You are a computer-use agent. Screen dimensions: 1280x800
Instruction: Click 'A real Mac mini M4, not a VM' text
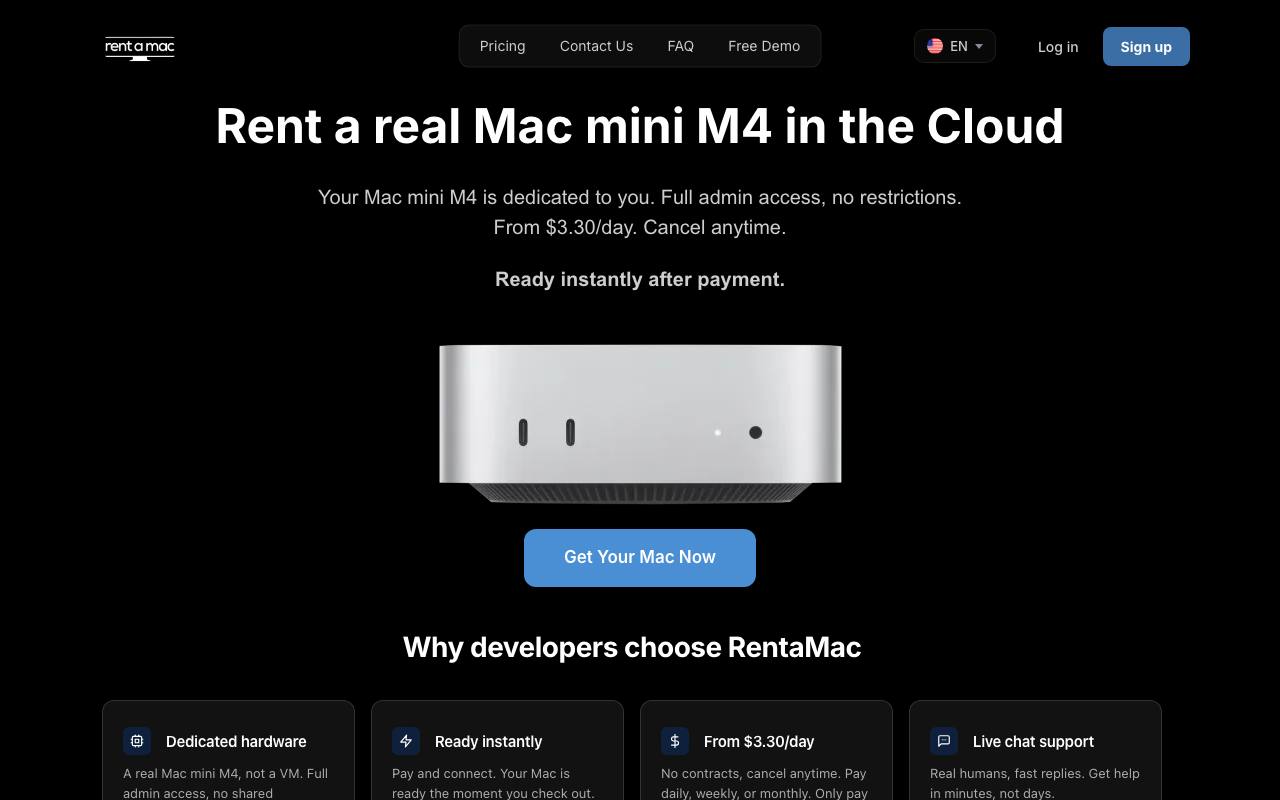pyautogui.click(x=226, y=783)
